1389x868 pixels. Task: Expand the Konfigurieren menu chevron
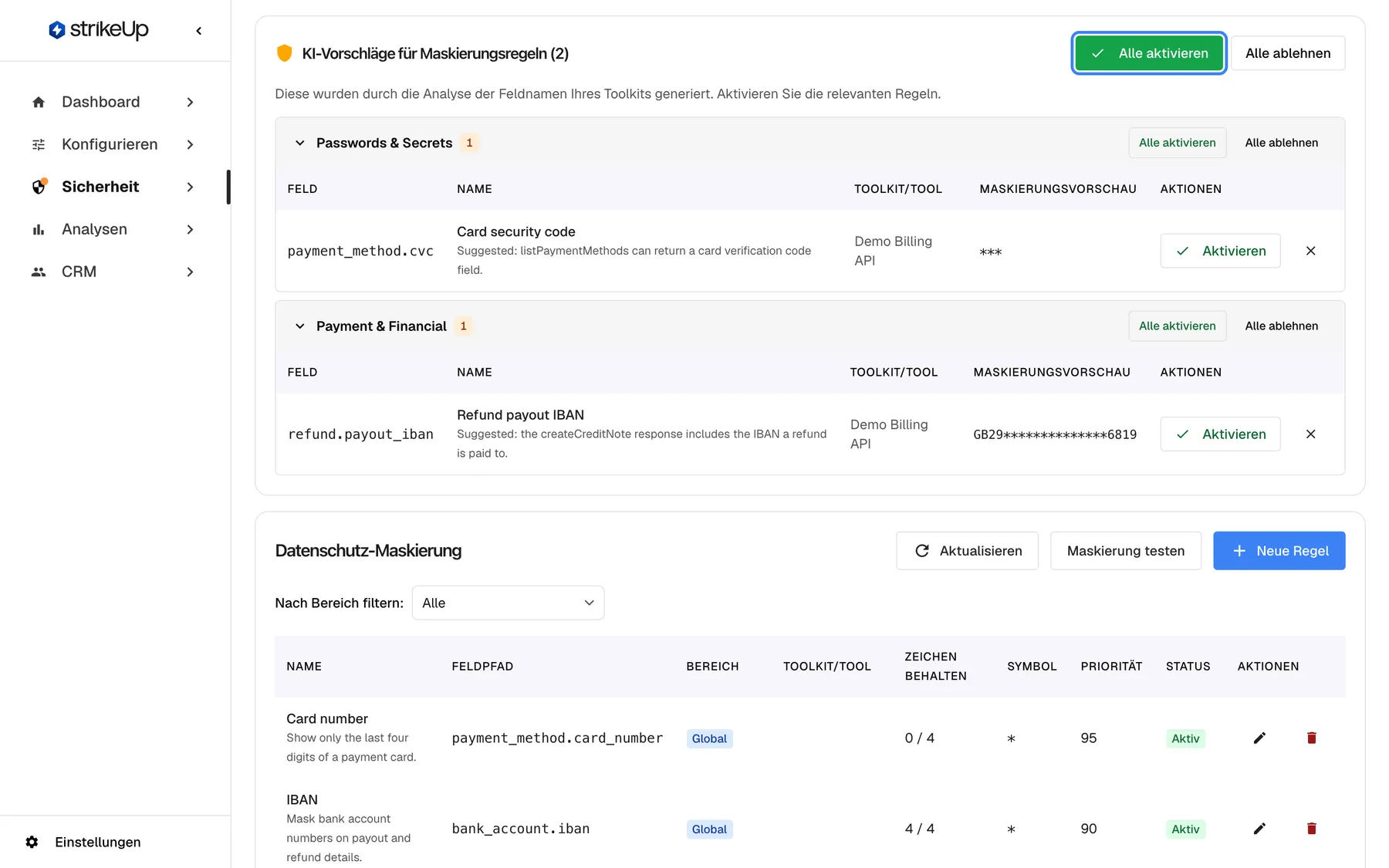tap(190, 144)
